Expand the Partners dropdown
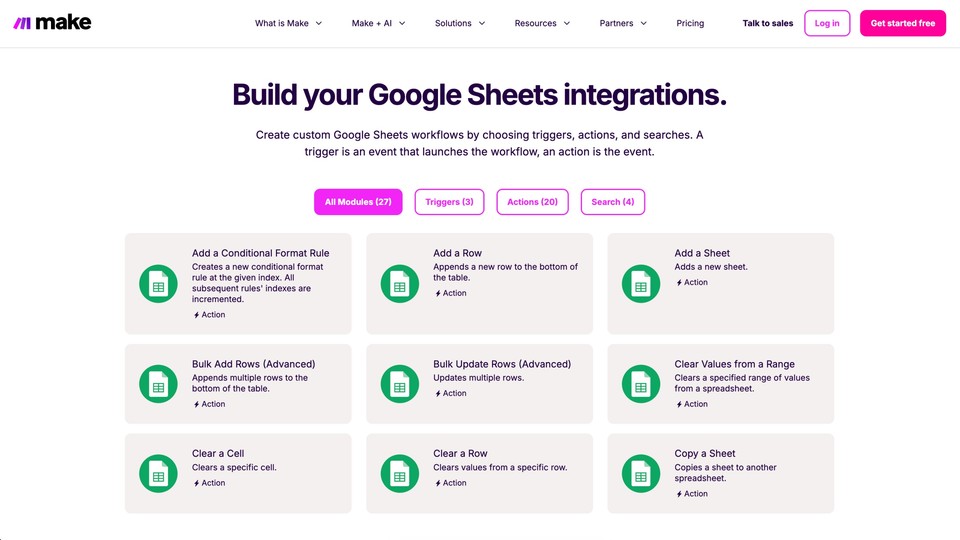Viewport: 960px width, 540px height. [623, 23]
